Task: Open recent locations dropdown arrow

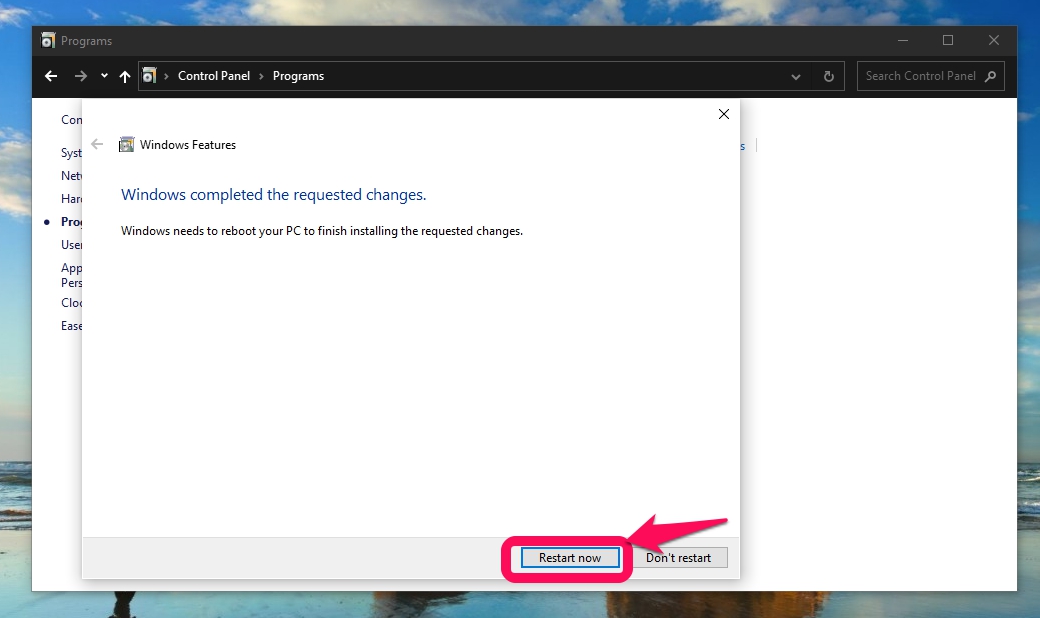Action: pos(104,76)
